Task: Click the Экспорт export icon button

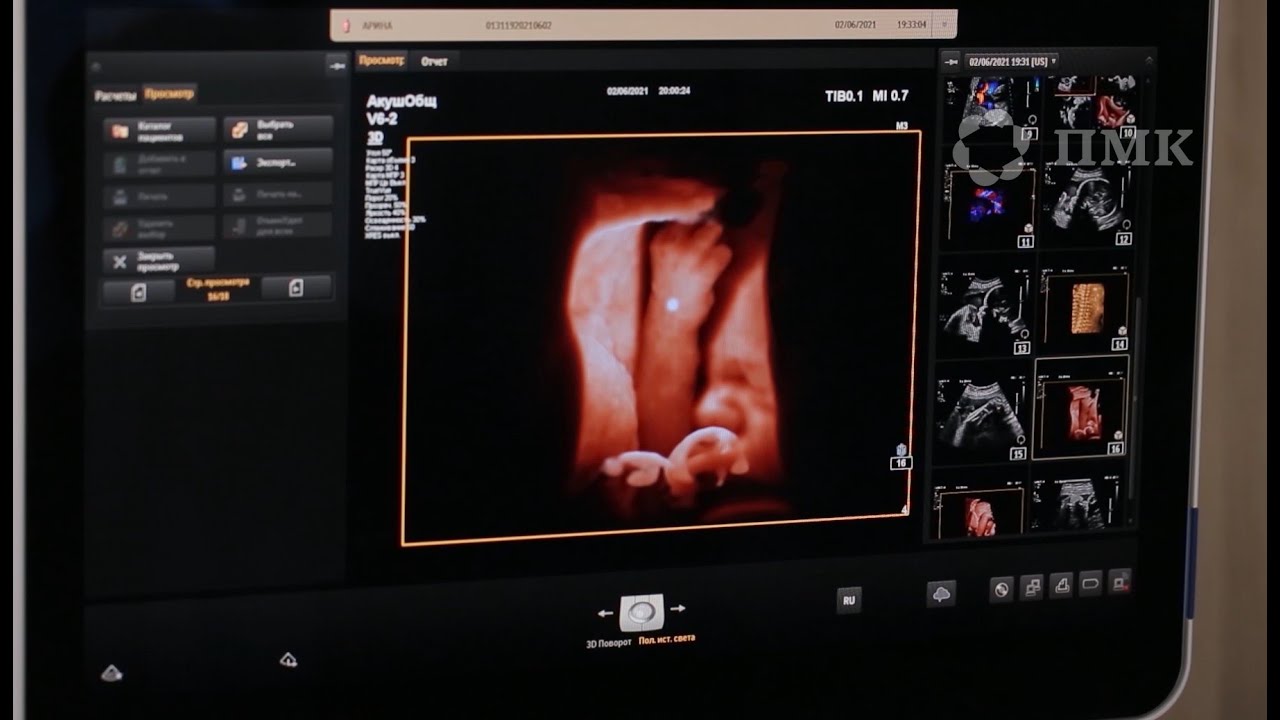Action: [x=278, y=162]
